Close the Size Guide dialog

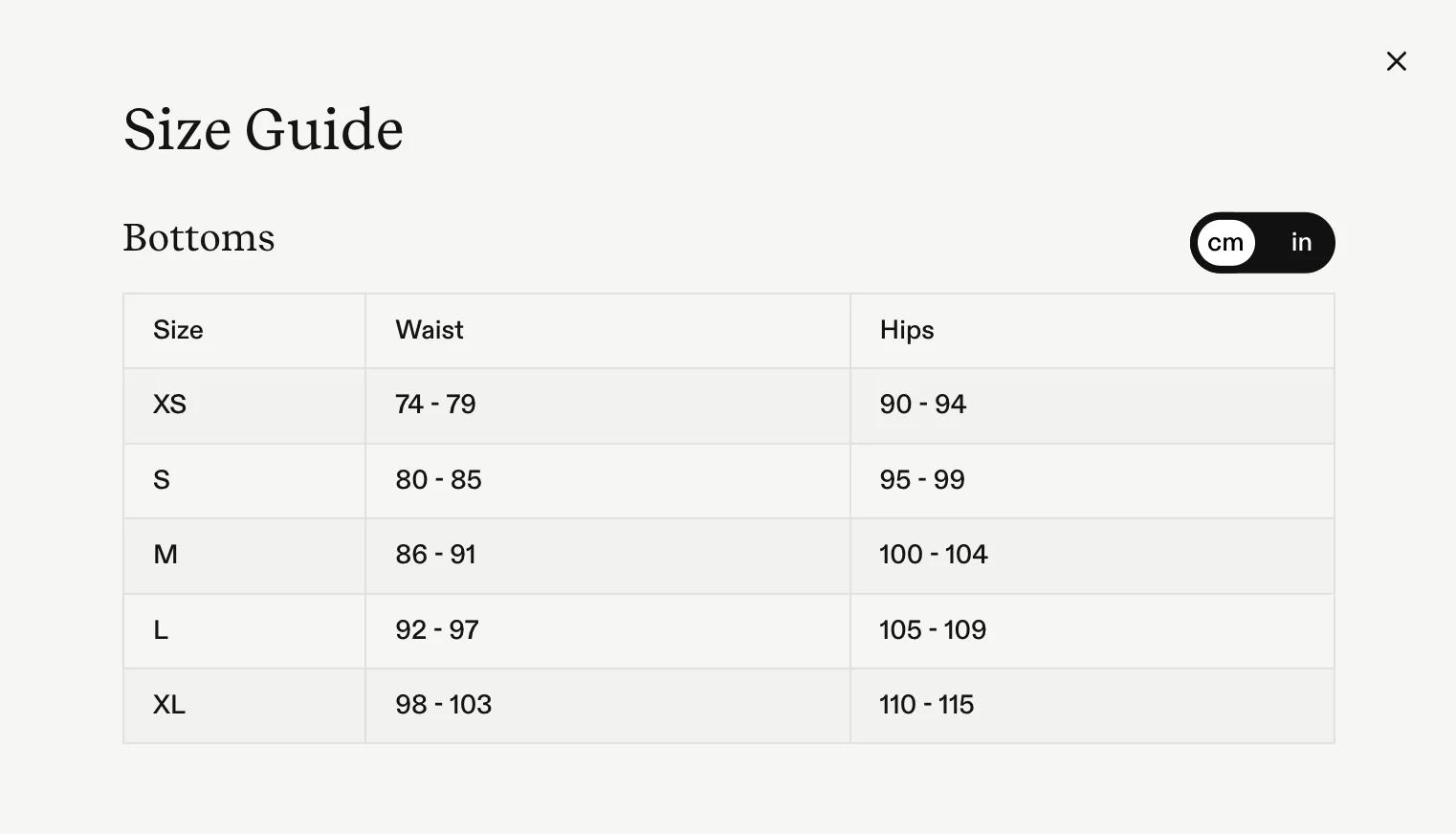[x=1397, y=61]
